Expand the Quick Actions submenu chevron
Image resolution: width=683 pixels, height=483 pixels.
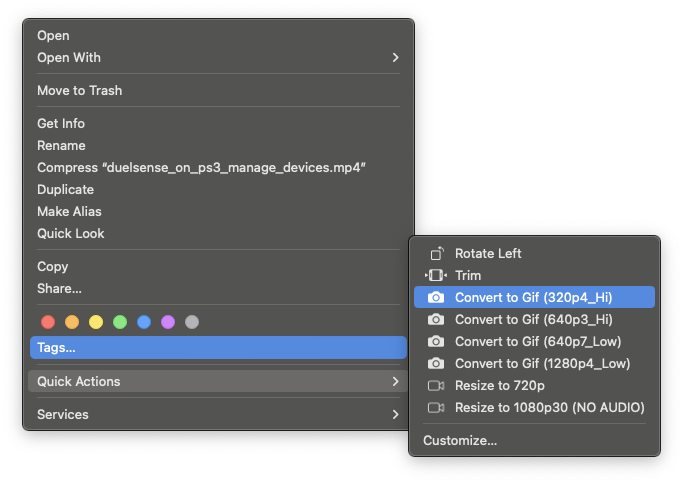click(x=395, y=381)
